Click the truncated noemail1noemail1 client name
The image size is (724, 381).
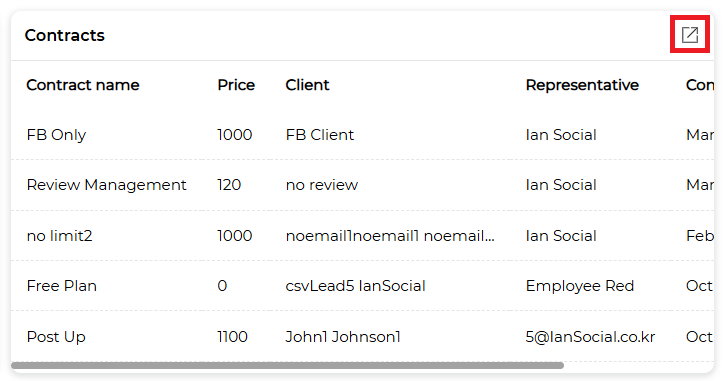click(x=390, y=236)
